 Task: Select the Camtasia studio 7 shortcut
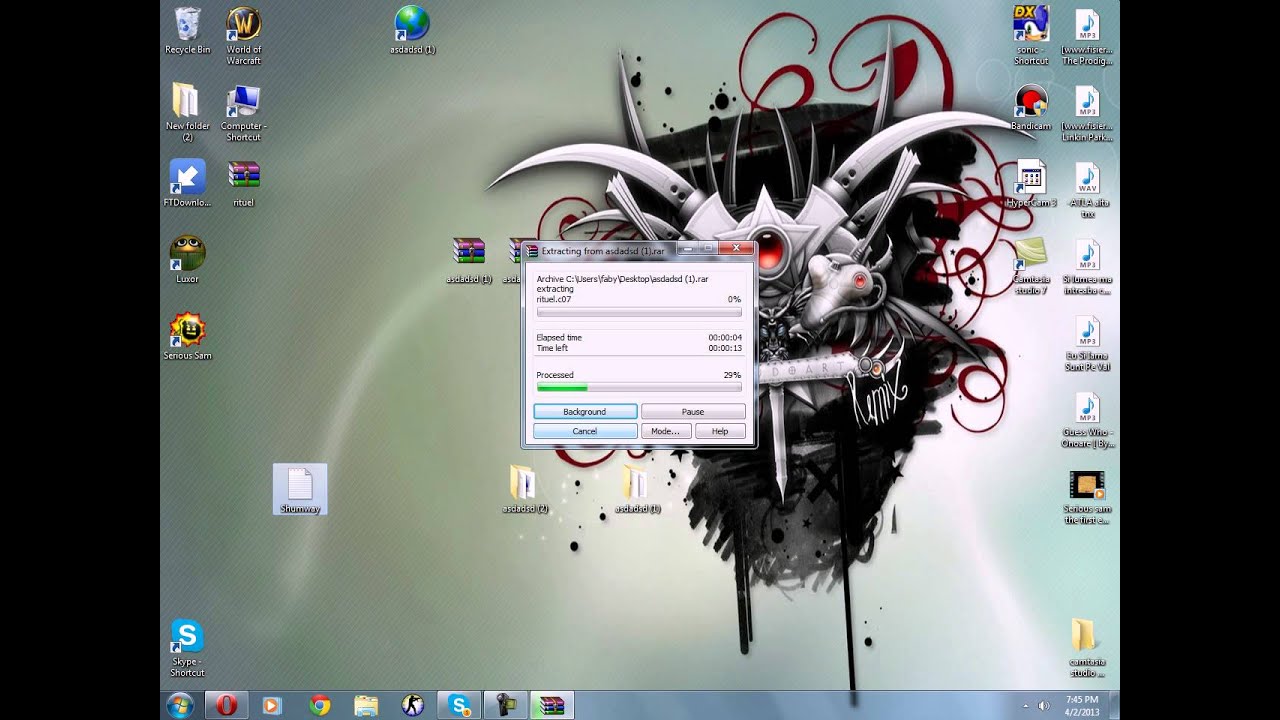(1030, 265)
